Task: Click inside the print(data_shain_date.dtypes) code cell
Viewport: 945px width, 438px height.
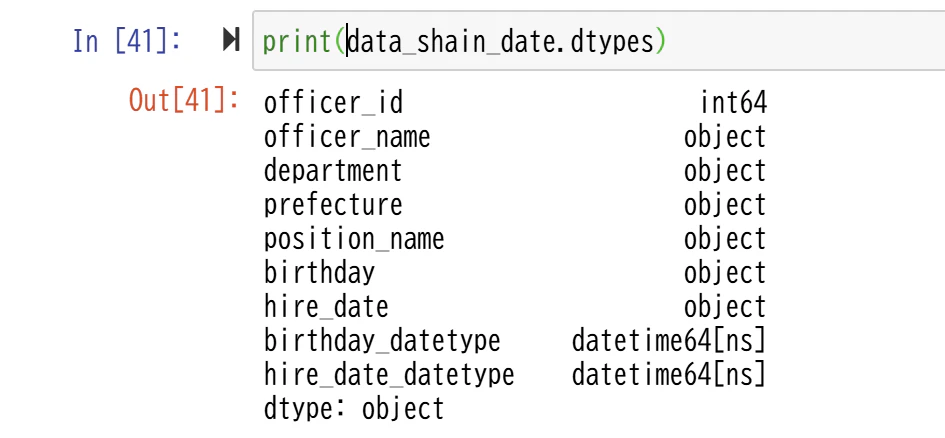Action: pos(598,41)
